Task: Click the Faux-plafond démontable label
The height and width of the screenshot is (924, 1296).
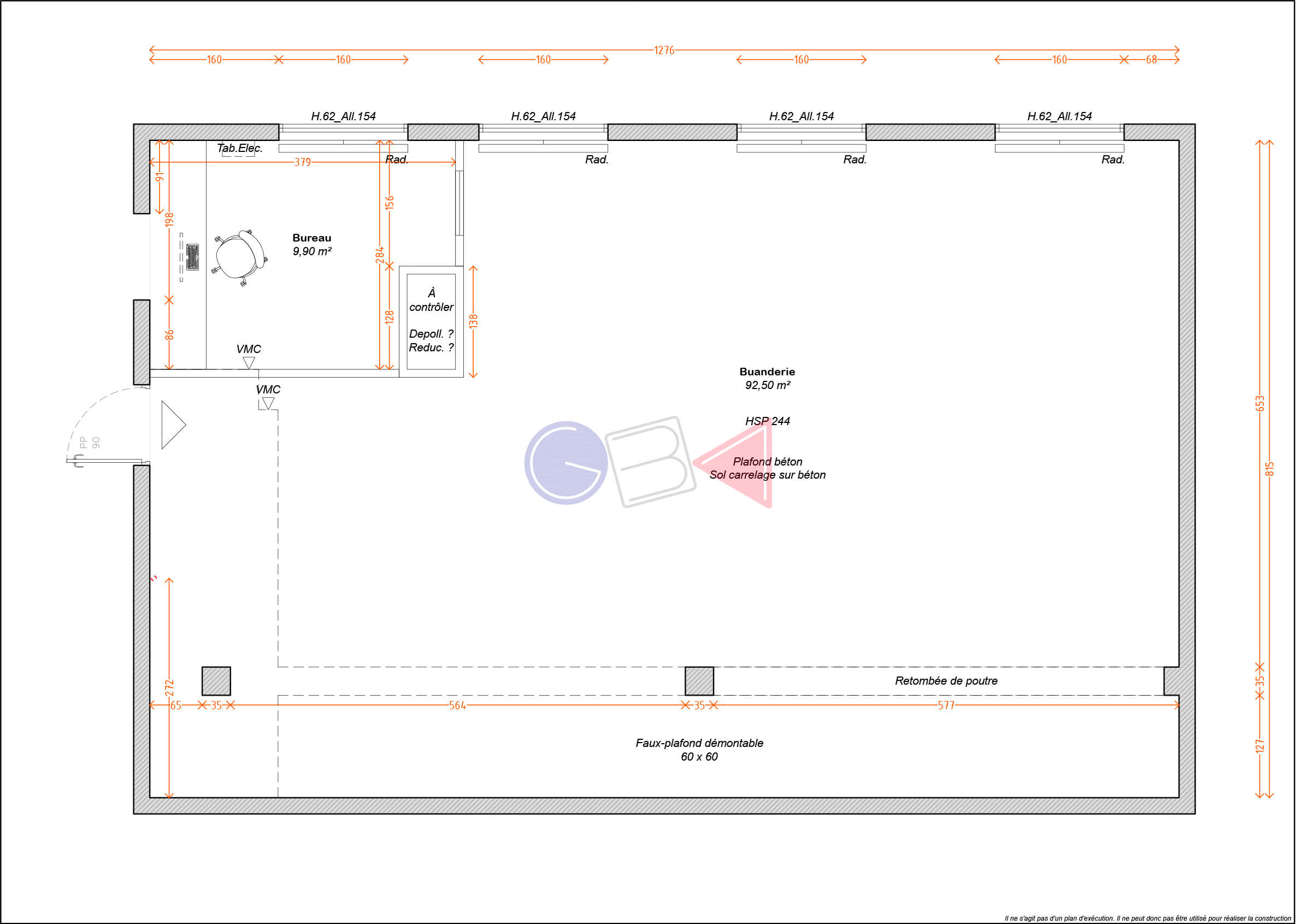Action: [699, 743]
